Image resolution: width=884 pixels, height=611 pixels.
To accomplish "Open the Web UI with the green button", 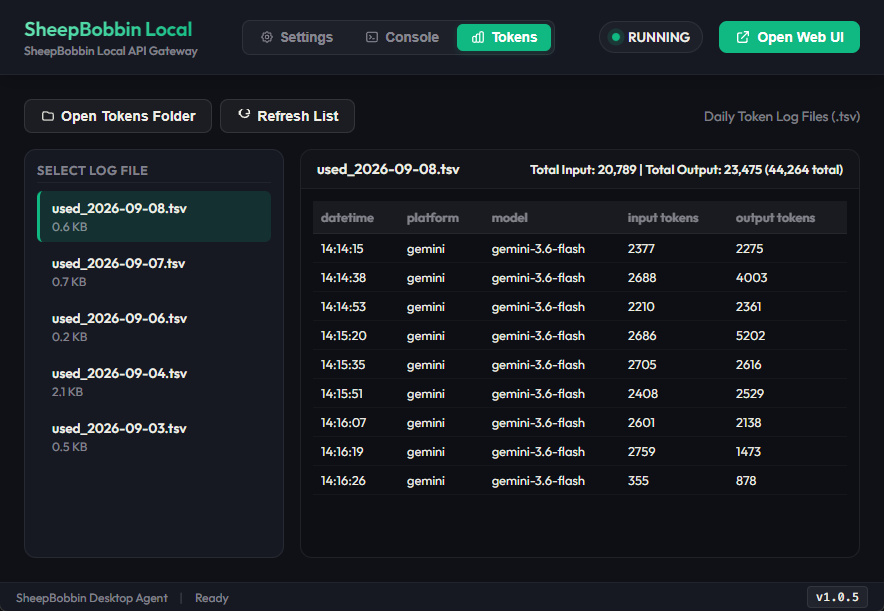I will point(789,37).
